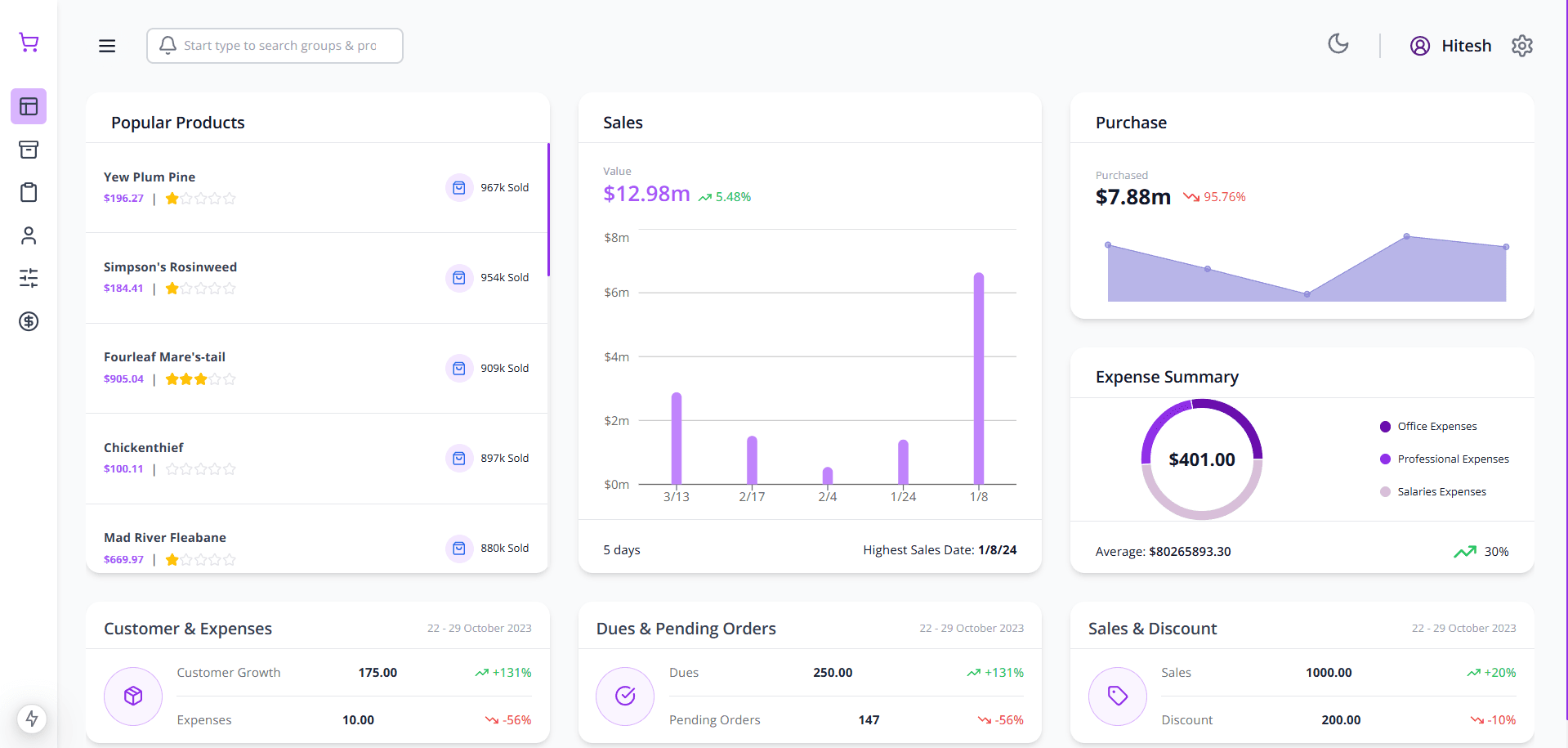1568x748 pixels.
Task: Open the sliders settings sidebar icon
Action: pos(29,278)
